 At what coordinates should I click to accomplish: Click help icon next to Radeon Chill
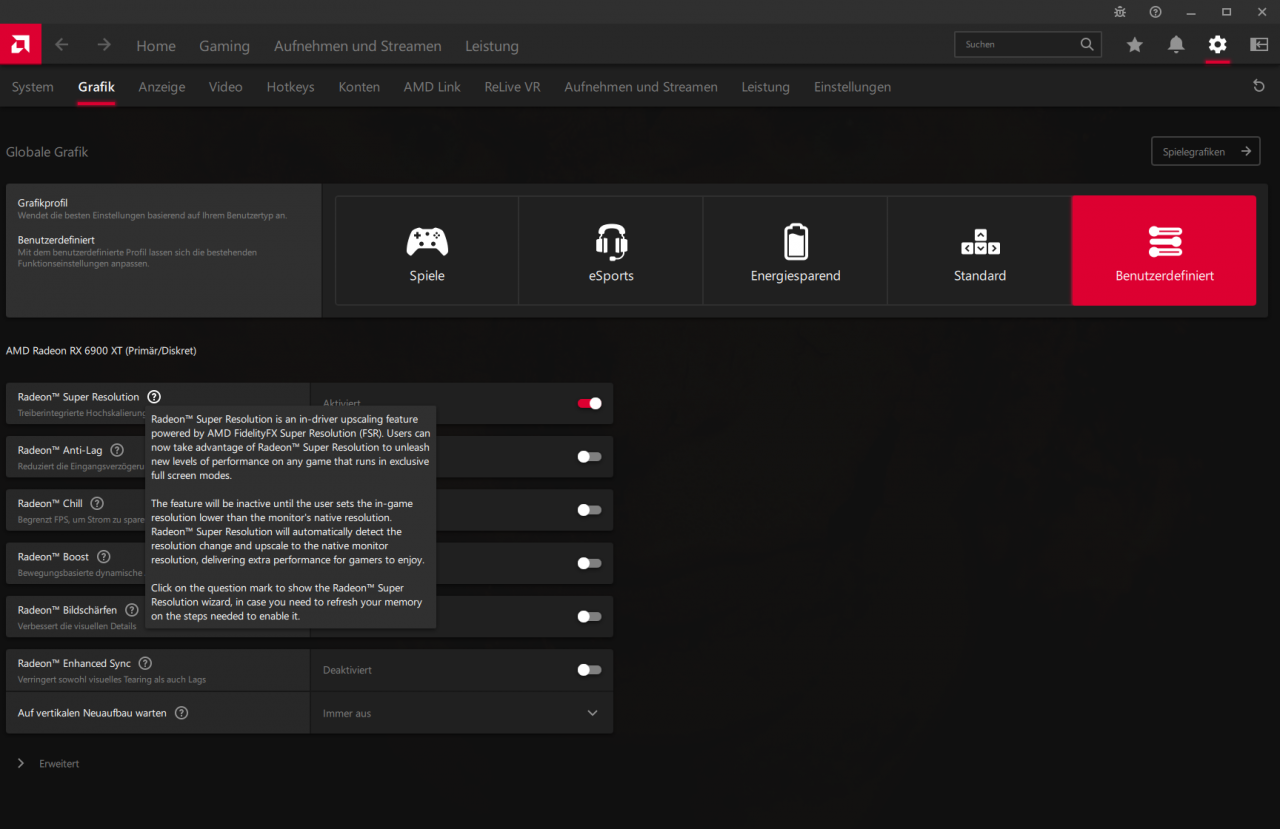(97, 503)
